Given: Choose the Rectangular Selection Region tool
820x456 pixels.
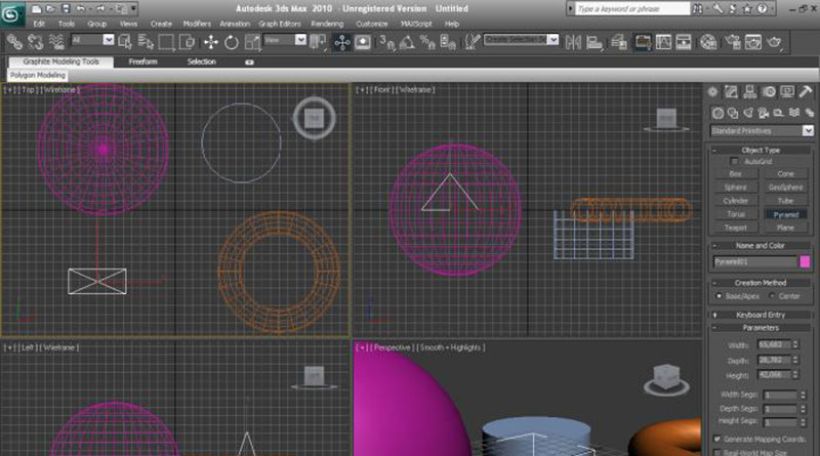Looking at the screenshot, I should click(x=166, y=42).
